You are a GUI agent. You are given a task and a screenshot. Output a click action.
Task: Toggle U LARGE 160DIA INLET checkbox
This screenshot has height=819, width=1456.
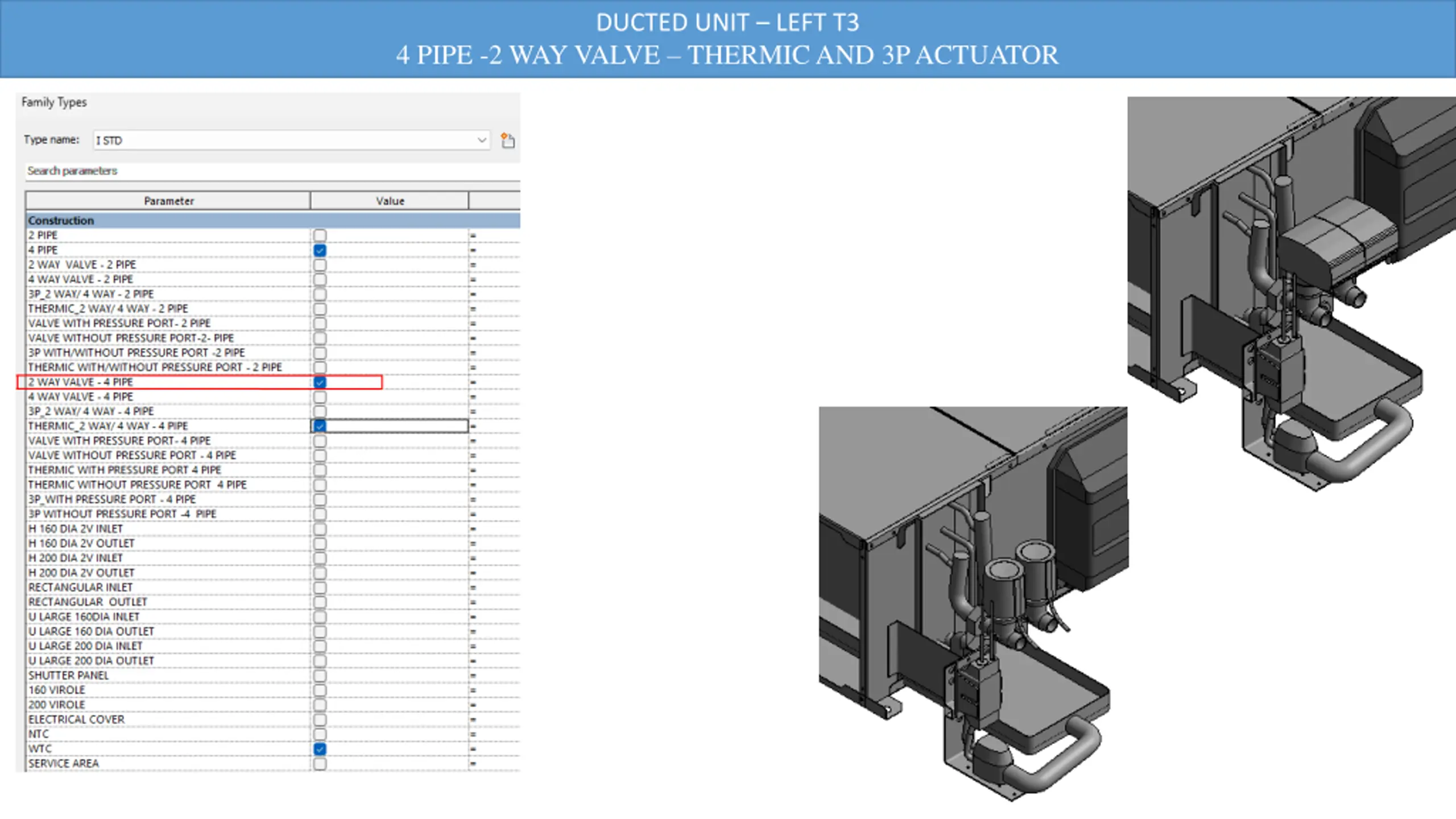pos(320,617)
